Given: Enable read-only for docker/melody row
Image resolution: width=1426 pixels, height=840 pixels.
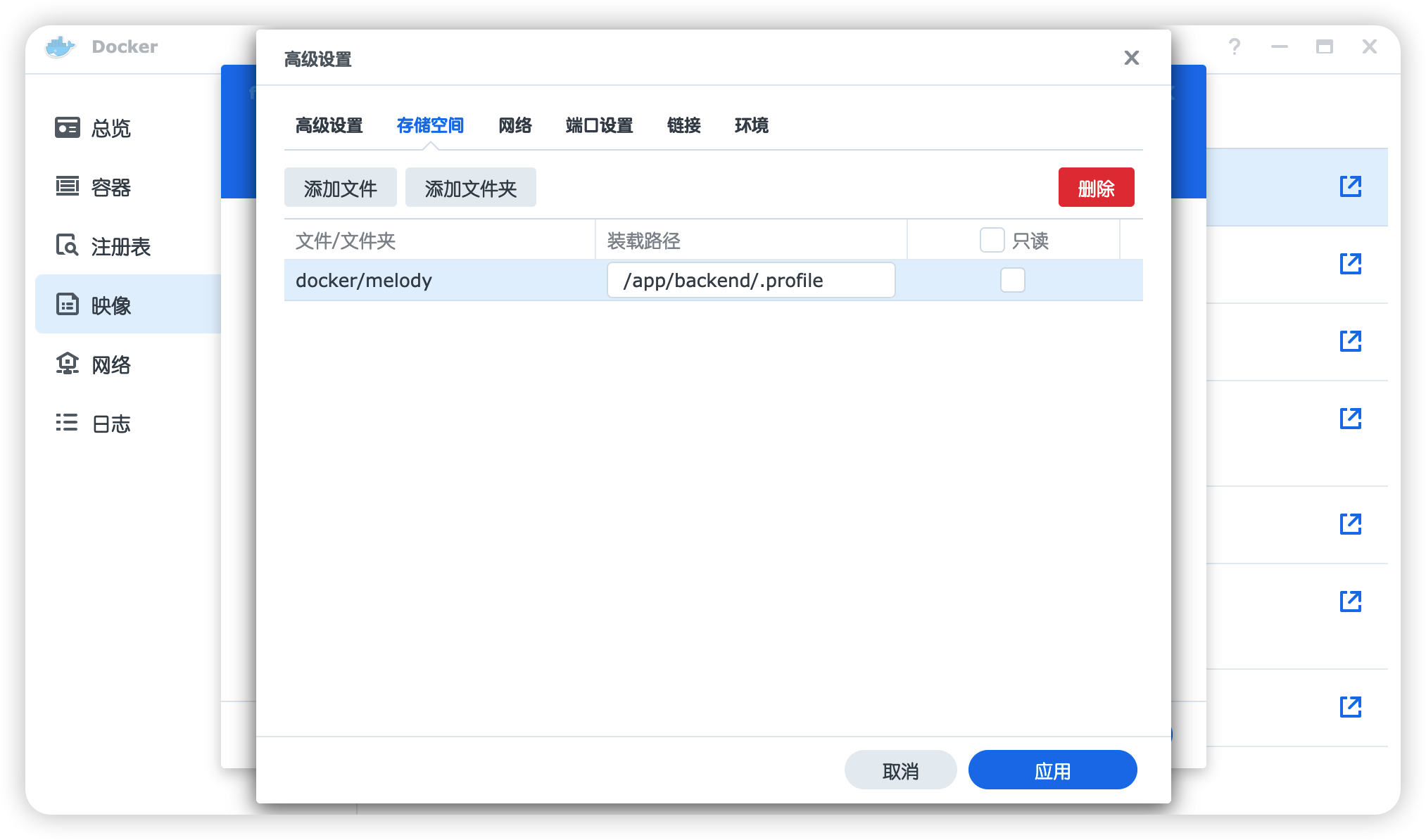Looking at the screenshot, I should click(x=1013, y=280).
